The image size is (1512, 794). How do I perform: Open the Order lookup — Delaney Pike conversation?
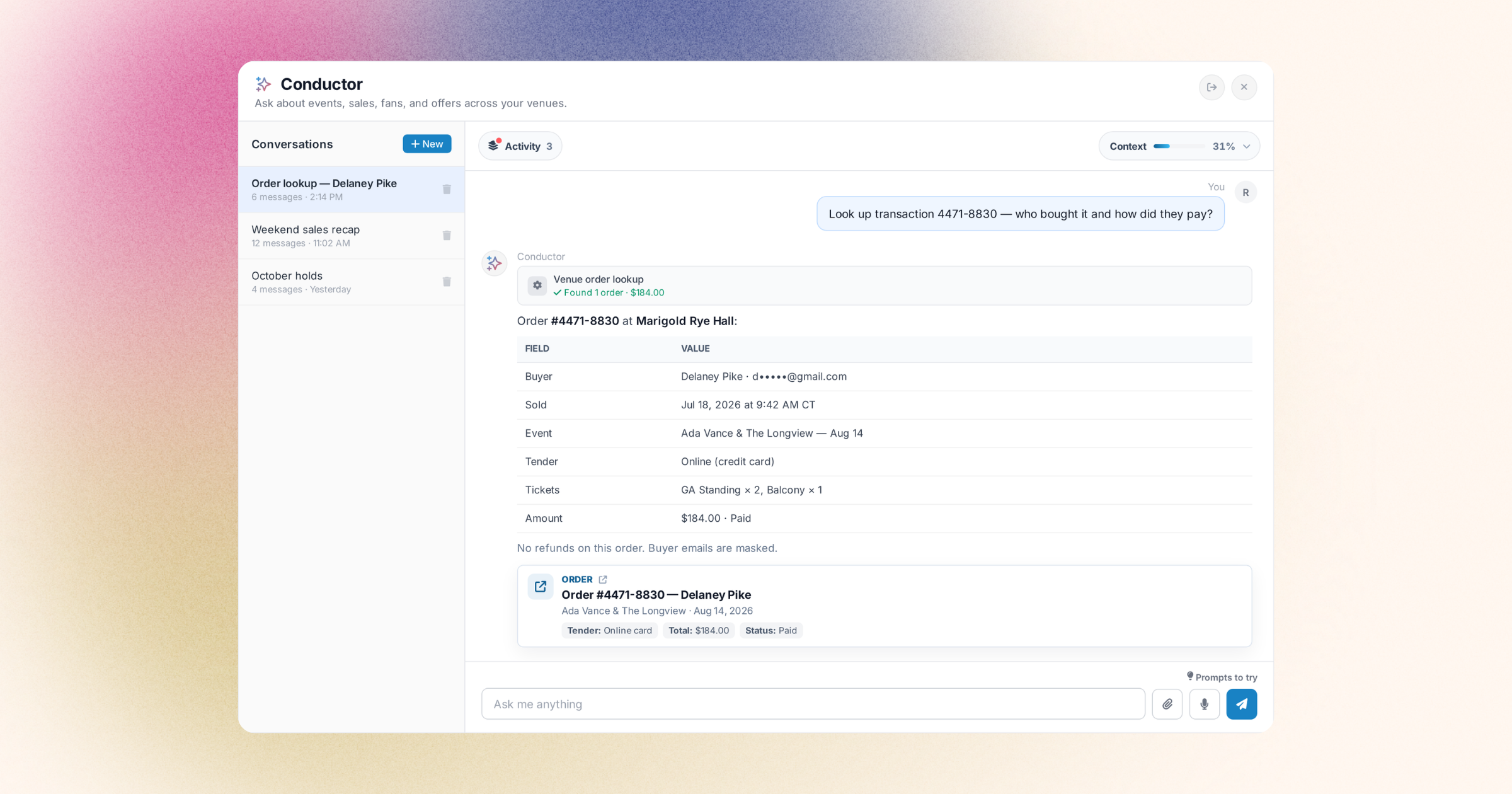tap(352, 189)
